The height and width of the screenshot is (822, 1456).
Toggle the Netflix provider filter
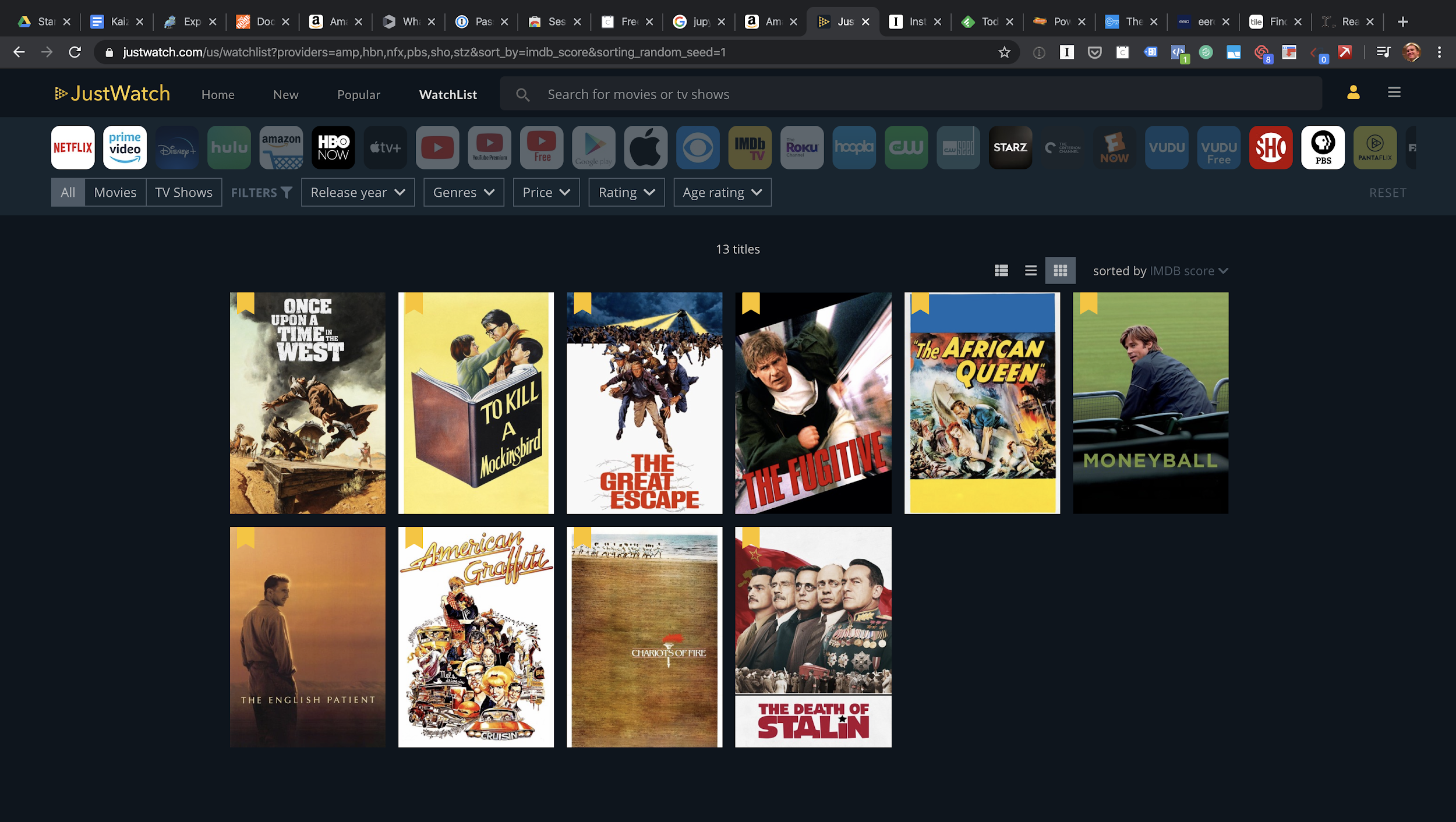[x=73, y=147]
